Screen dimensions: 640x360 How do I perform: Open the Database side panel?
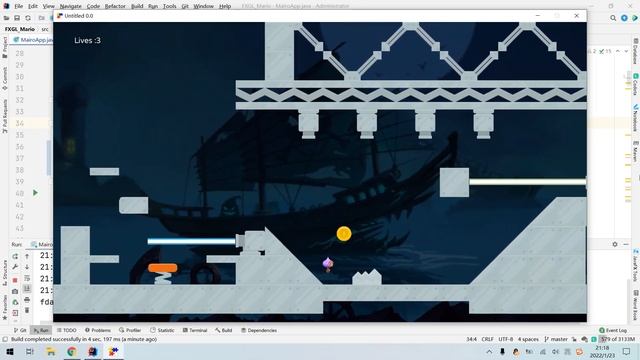coord(636,51)
